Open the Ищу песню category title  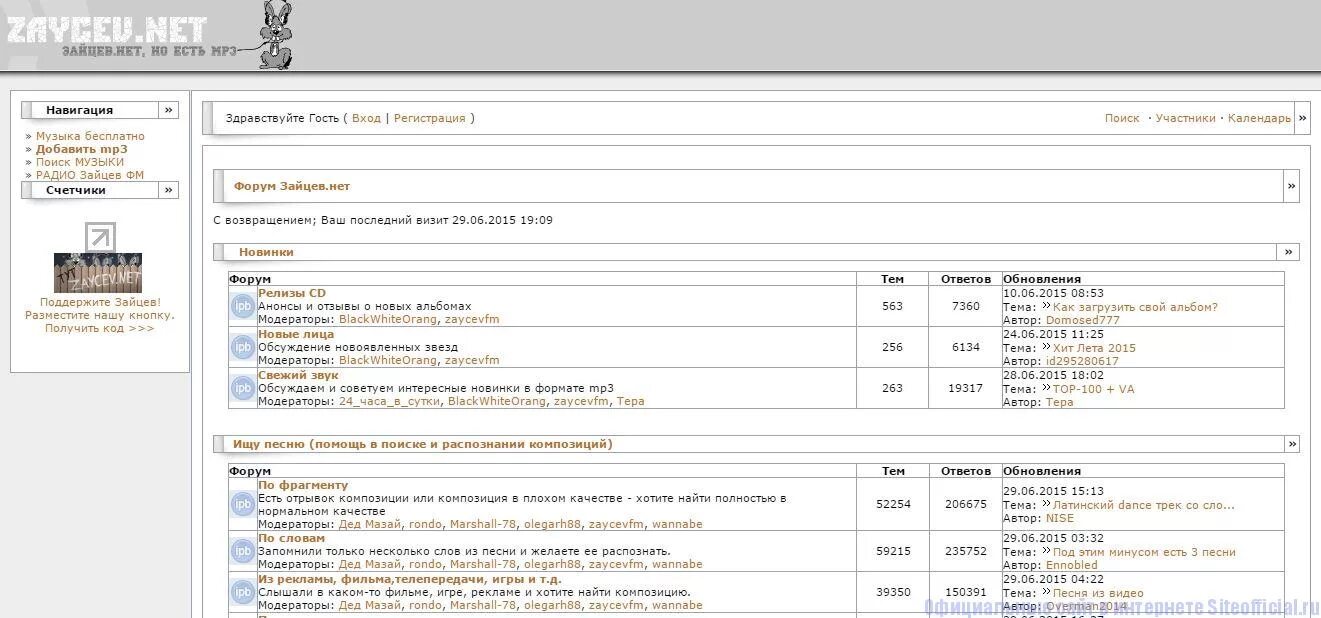pyautogui.click(x=423, y=444)
